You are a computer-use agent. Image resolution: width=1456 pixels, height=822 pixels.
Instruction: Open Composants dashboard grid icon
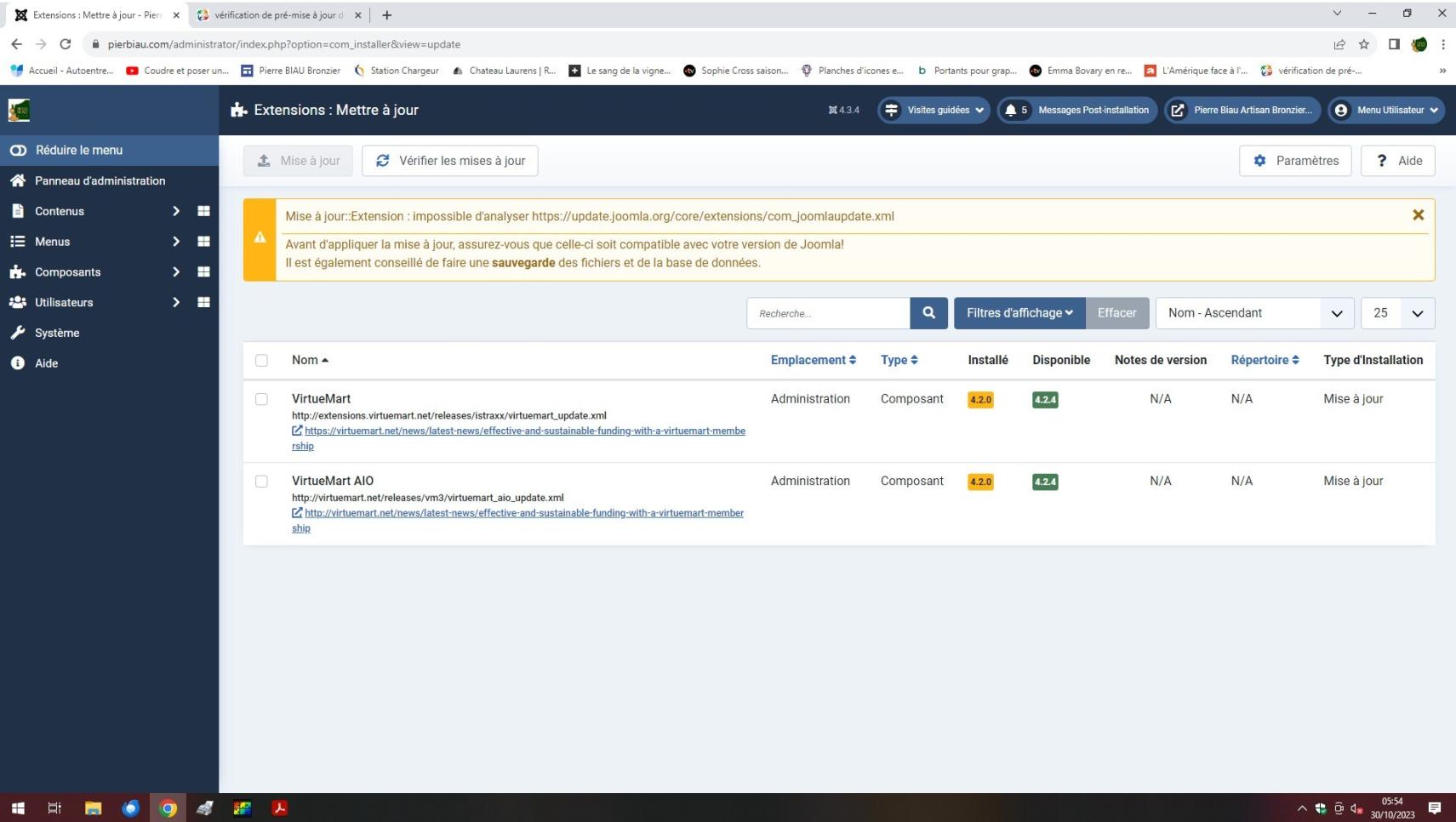click(203, 272)
